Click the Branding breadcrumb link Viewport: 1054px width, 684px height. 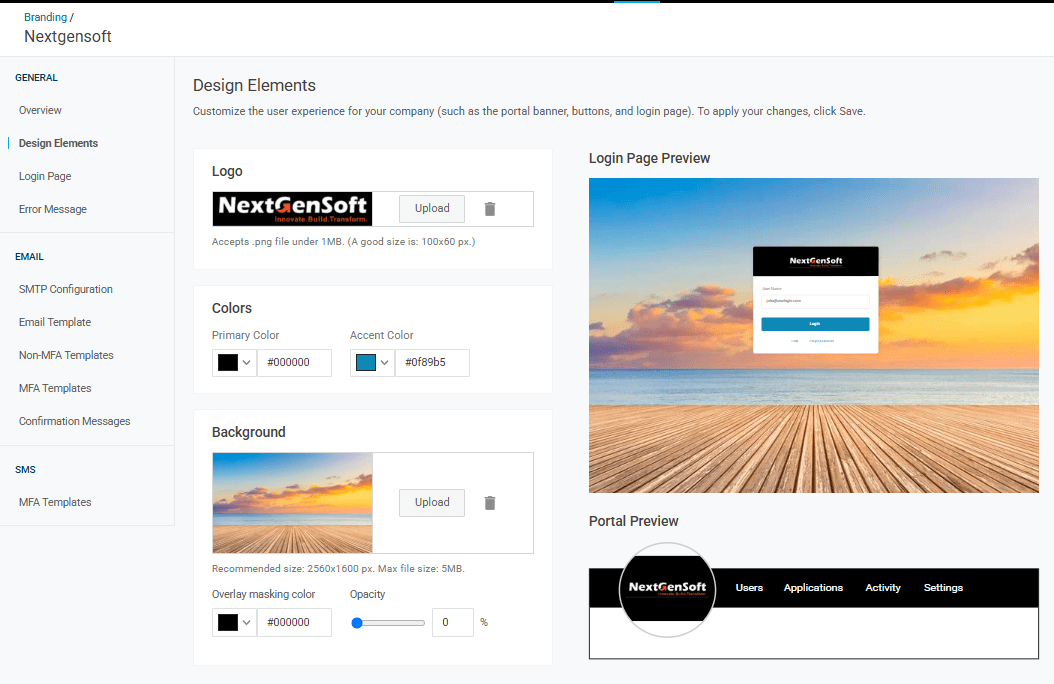click(45, 17)
